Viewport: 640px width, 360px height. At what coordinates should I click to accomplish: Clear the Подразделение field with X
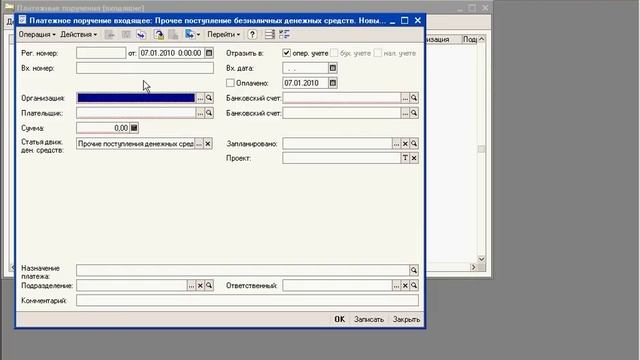200,286
